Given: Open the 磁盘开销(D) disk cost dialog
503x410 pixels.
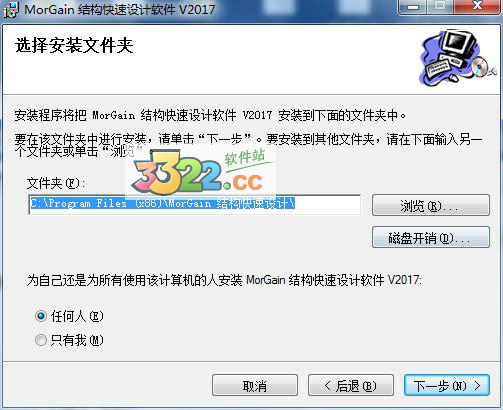Looking at the screenshot, I should click(x=431, y=237).
